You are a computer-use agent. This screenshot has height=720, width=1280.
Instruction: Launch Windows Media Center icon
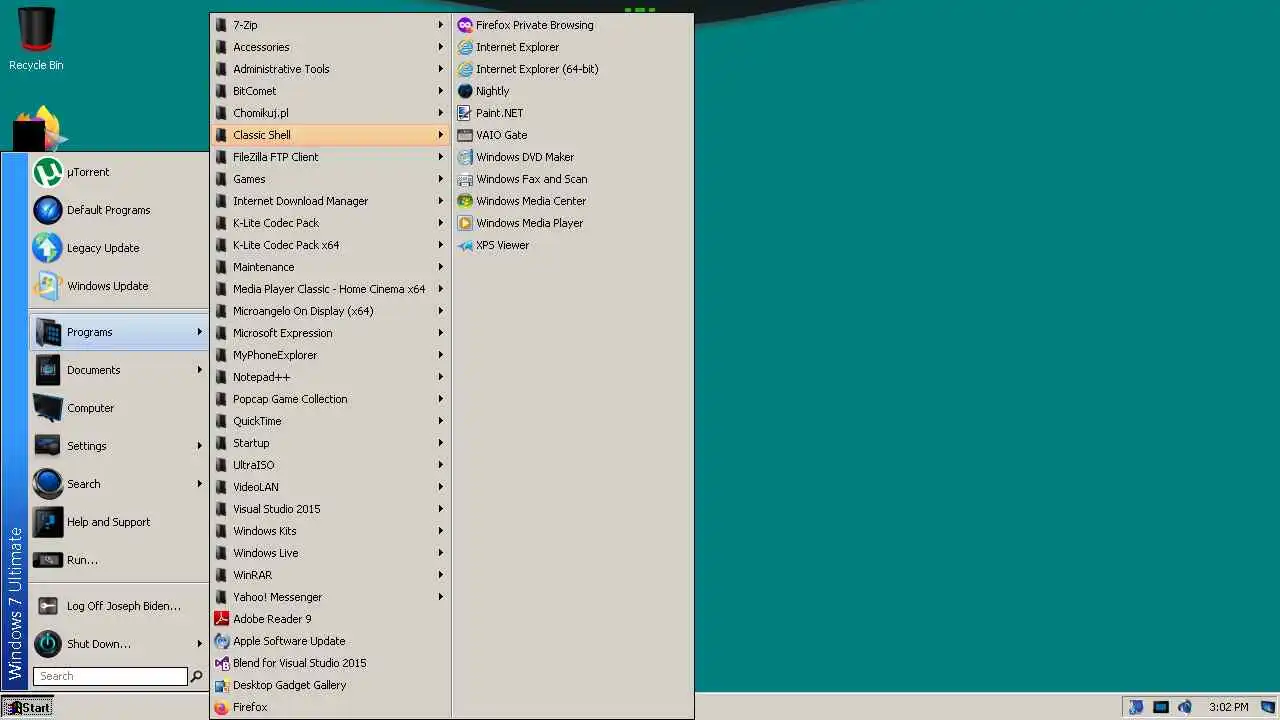click(x=465, y=201)
